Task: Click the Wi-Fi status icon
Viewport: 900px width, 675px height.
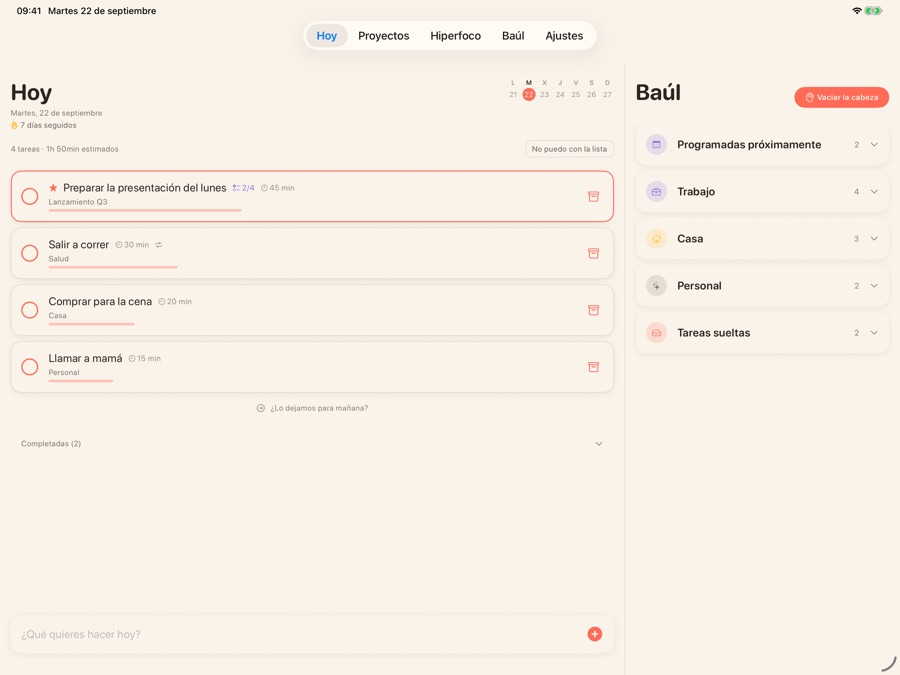Action: click(x=856, y=10)
